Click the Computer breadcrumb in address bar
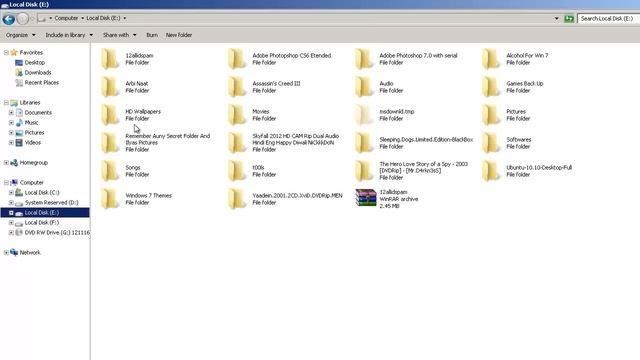The image size is (640, 360). [66, 18]
